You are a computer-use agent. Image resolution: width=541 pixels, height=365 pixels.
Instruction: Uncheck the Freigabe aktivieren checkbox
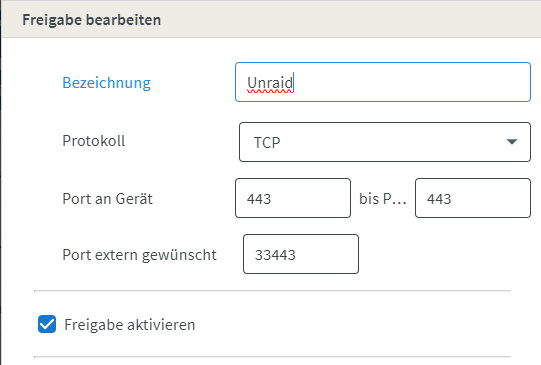click(x=47, y=324)
